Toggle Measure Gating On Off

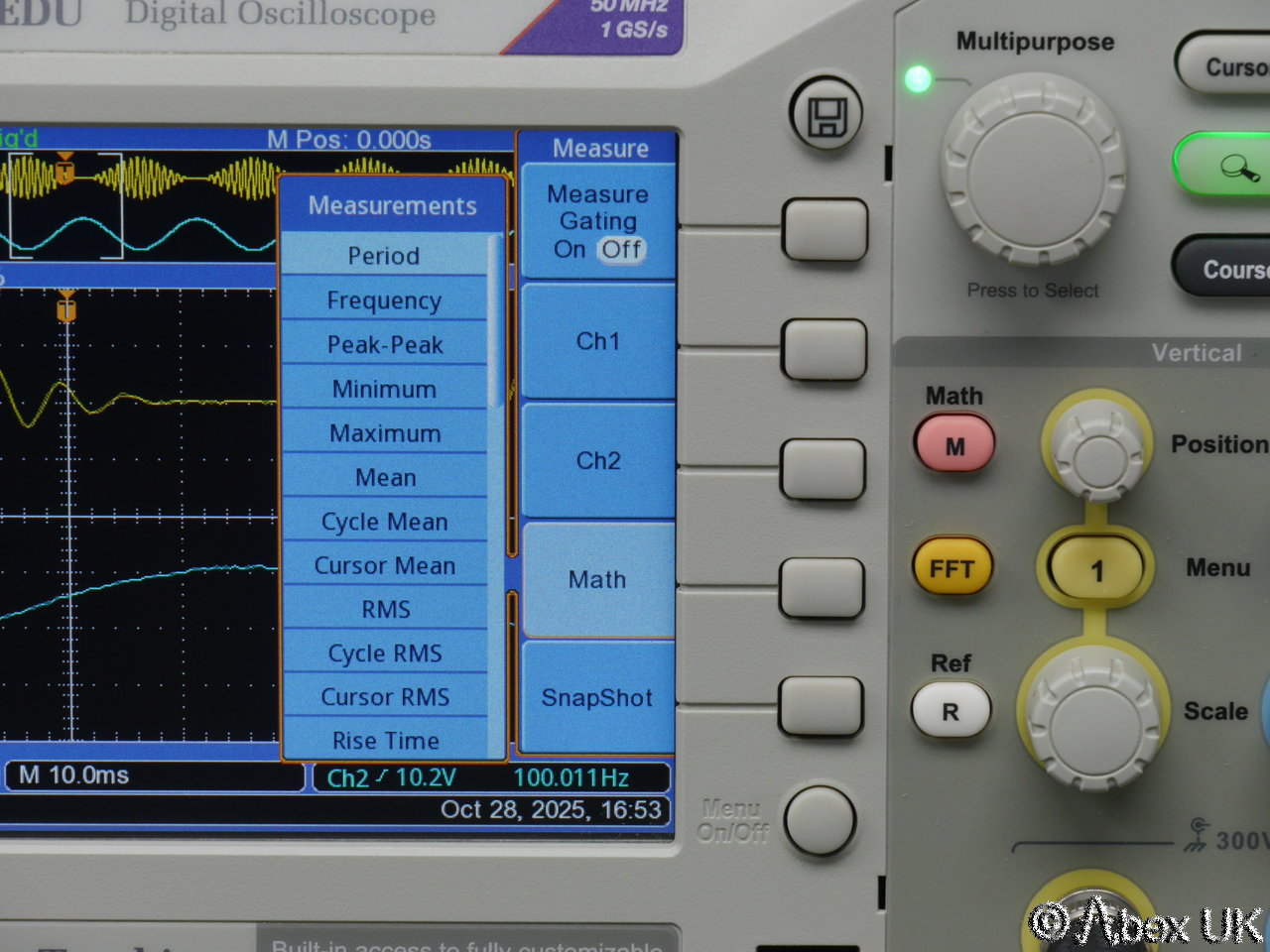597,222
